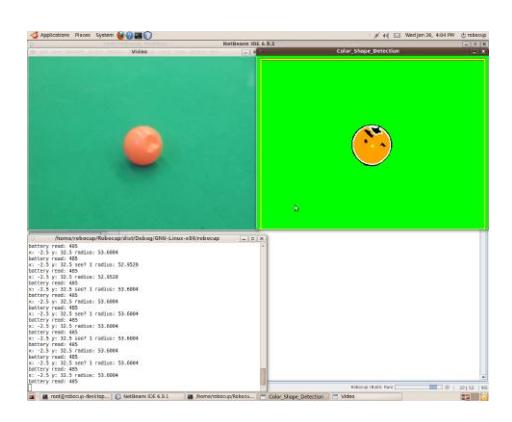The height and width of the screenshot is (422, 512).
Task: Click the terminal scrollbar thumb
Action: tap(263, 376)
